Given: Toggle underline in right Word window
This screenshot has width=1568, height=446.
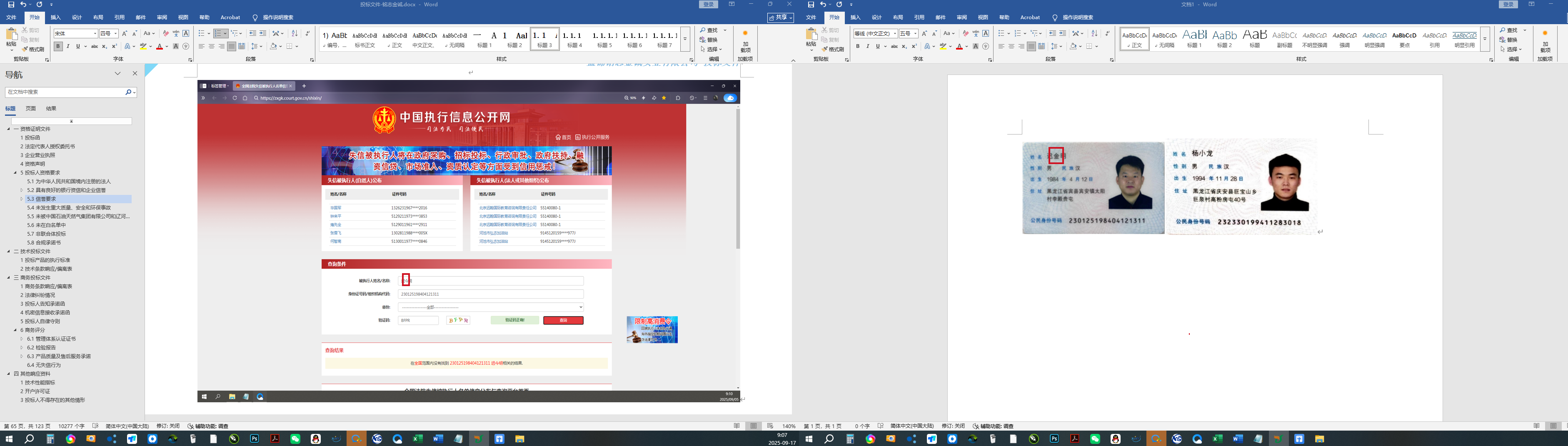Looking at the screenshot, I should pos(877,46).
